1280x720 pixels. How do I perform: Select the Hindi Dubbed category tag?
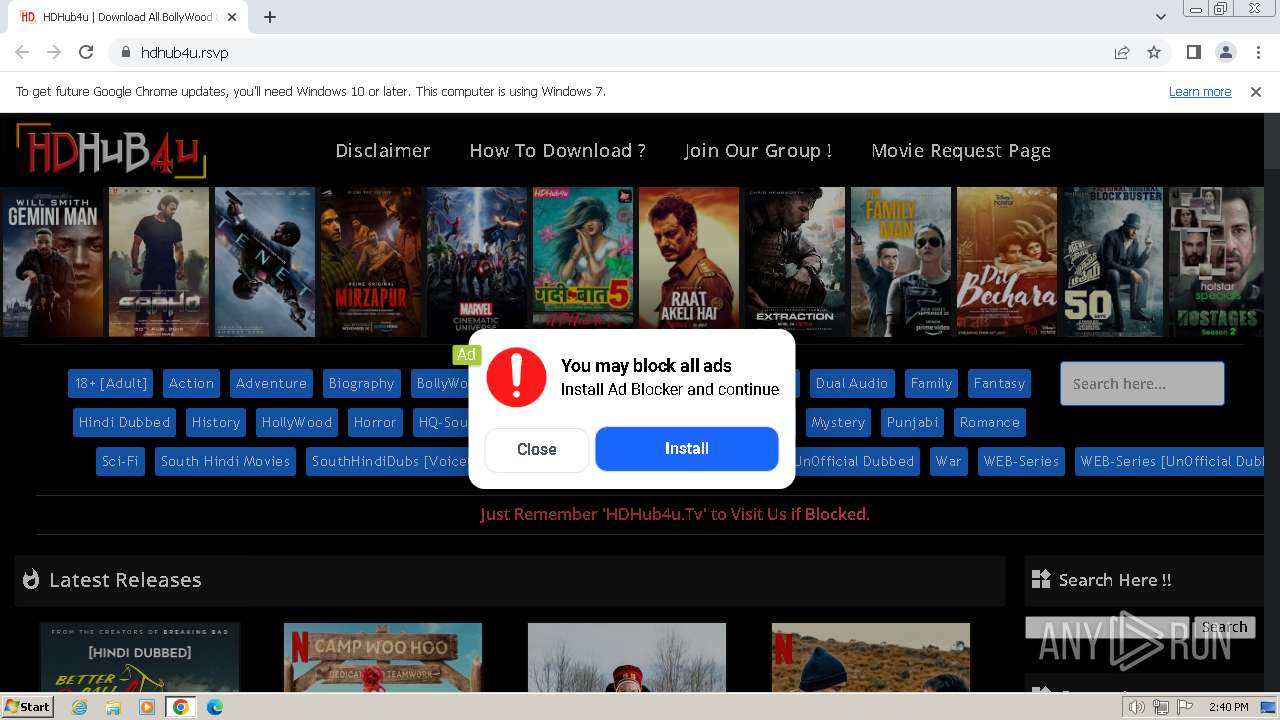pyautogui.click(x=124, y=422)
